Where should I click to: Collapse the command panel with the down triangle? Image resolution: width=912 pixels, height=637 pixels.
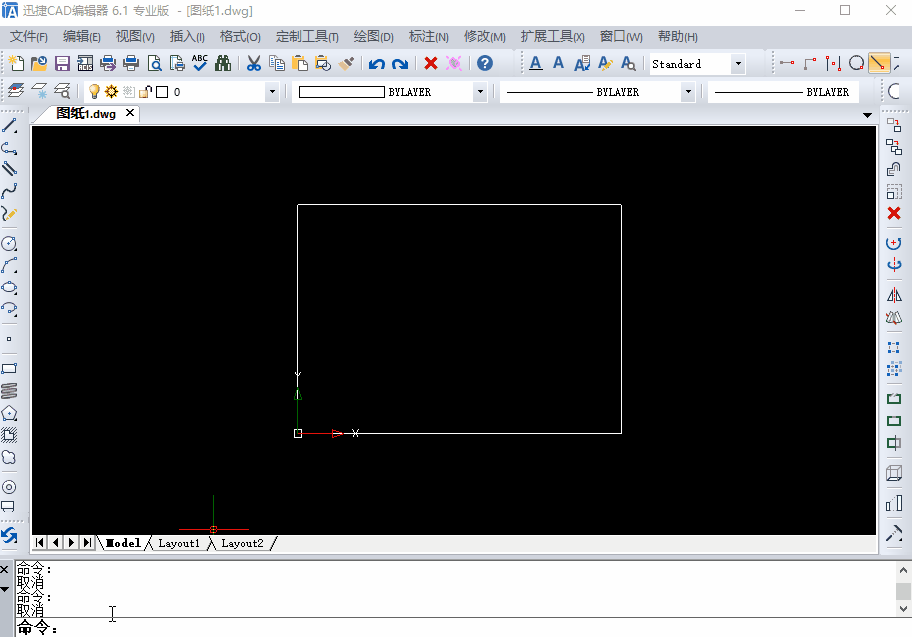(x=5, y=589)
